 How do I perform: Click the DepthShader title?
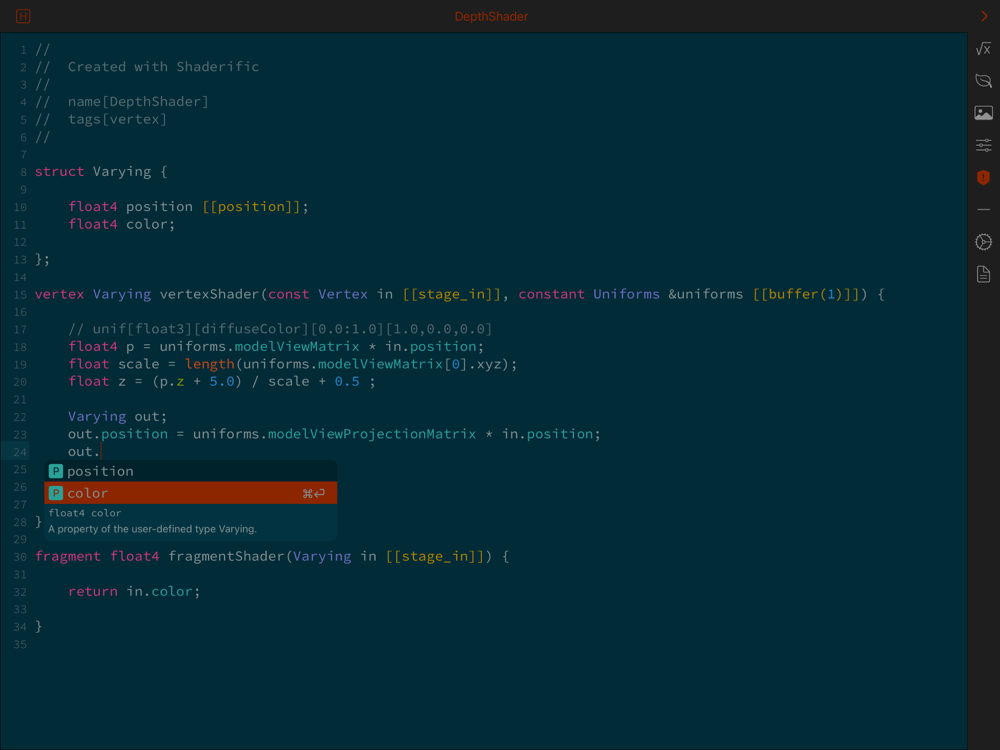[x=491, y=17]
